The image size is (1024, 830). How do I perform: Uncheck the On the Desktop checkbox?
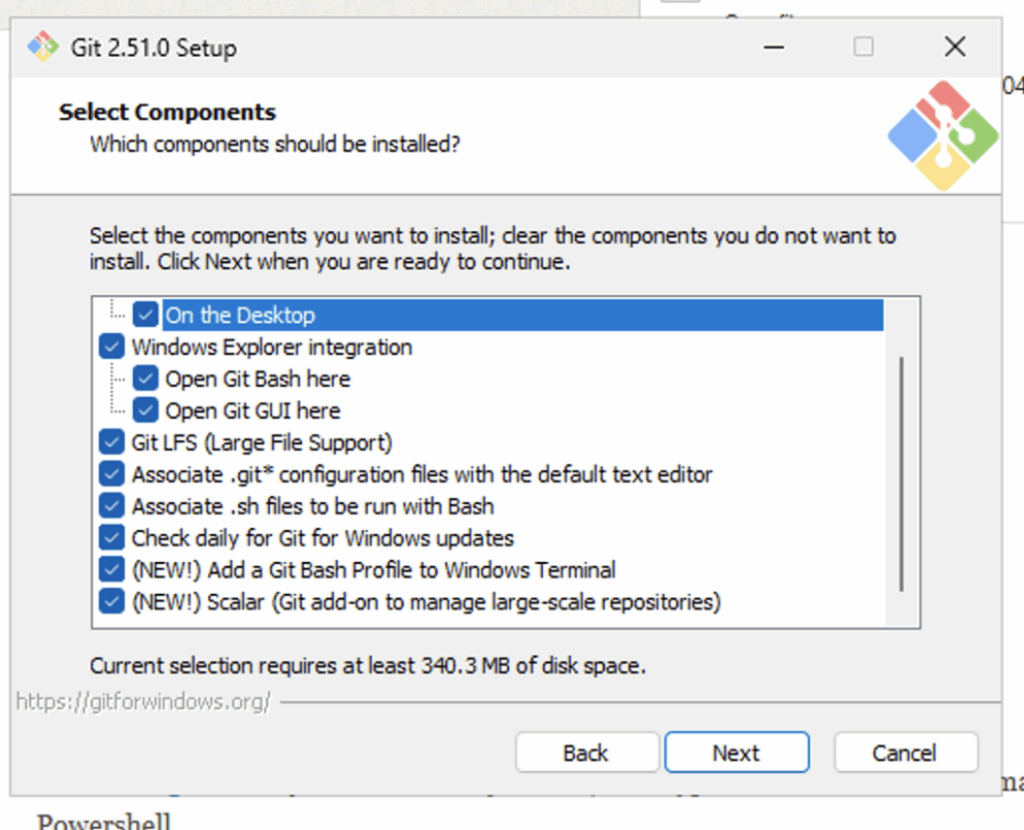point(146,315)
